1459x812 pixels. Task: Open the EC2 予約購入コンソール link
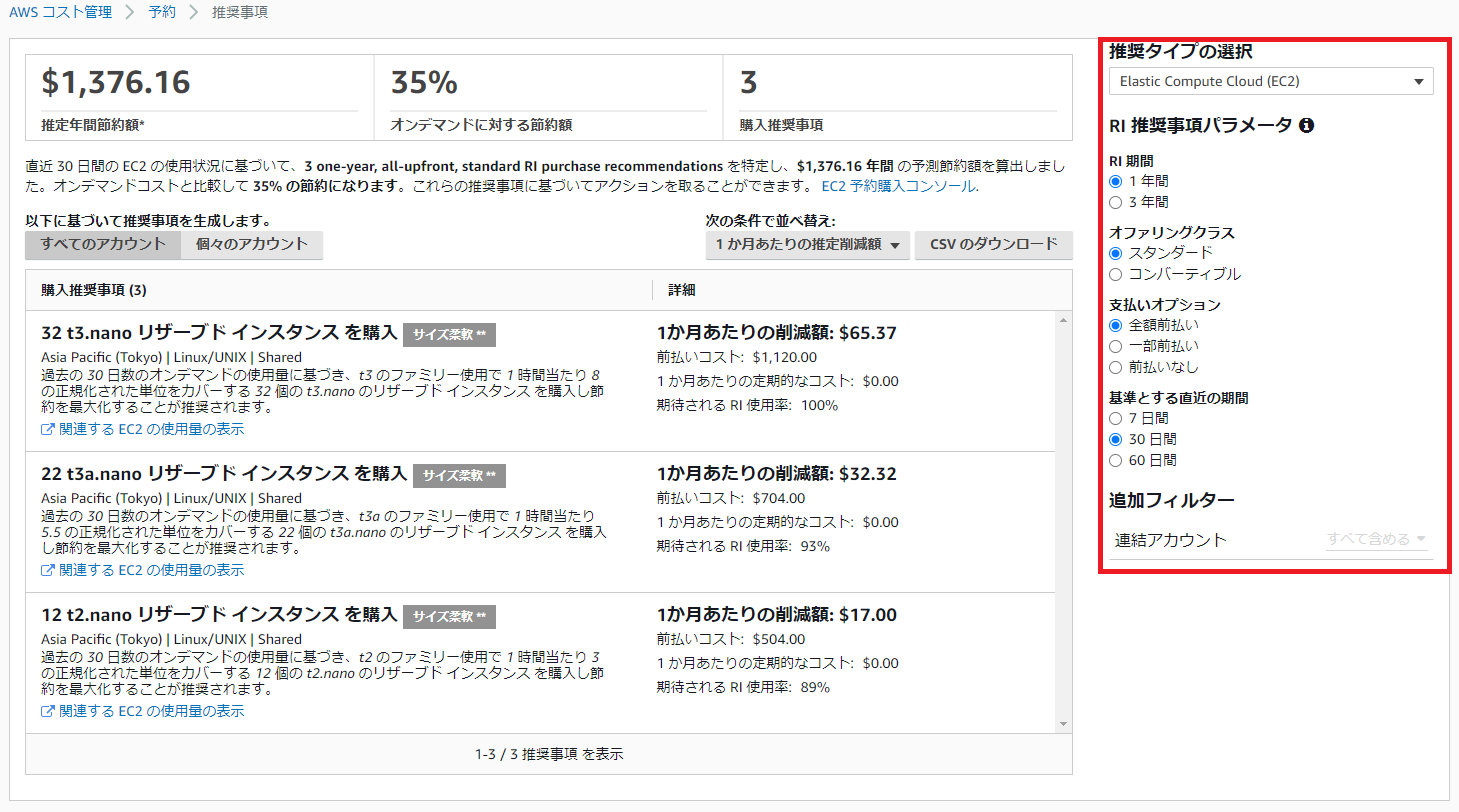point(898,186)
